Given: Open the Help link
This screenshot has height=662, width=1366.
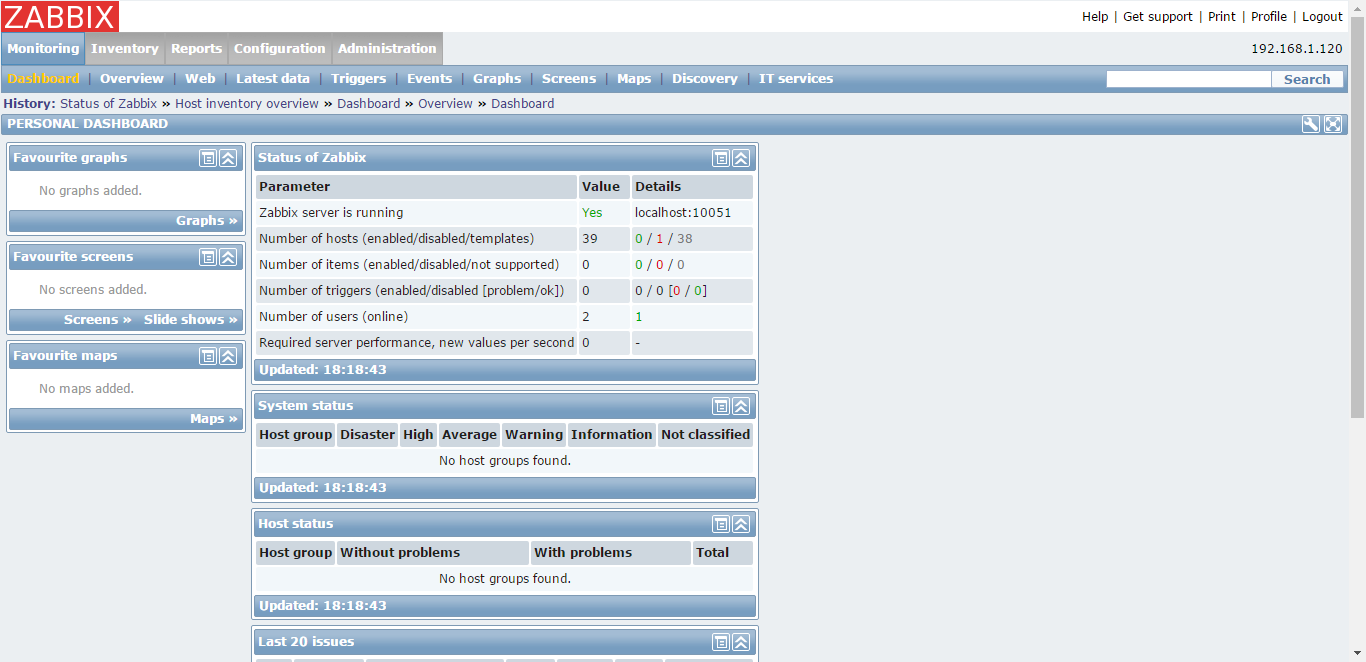Looking at the screenshot, I should [x=1095, y=16].
